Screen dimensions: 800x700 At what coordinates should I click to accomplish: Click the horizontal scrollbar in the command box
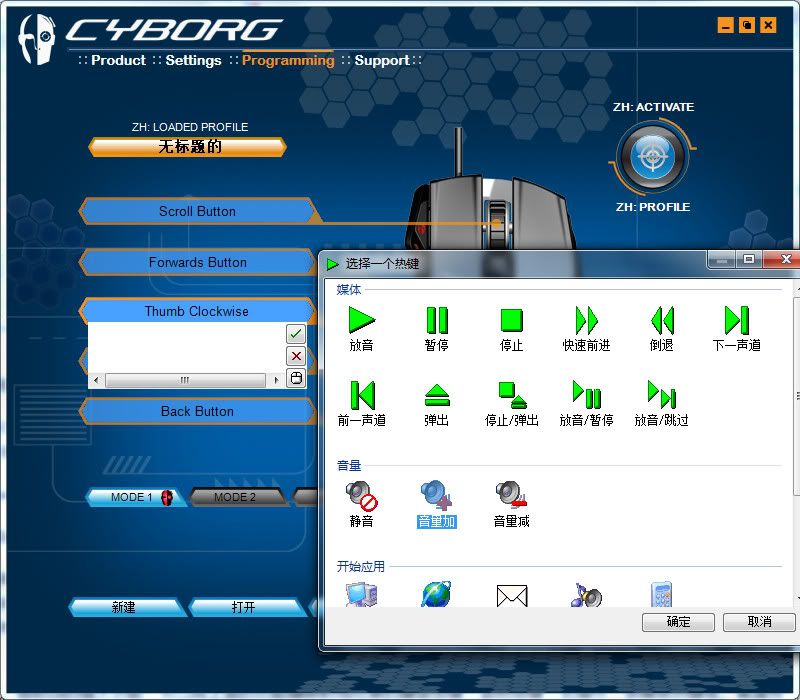(185, 380)
